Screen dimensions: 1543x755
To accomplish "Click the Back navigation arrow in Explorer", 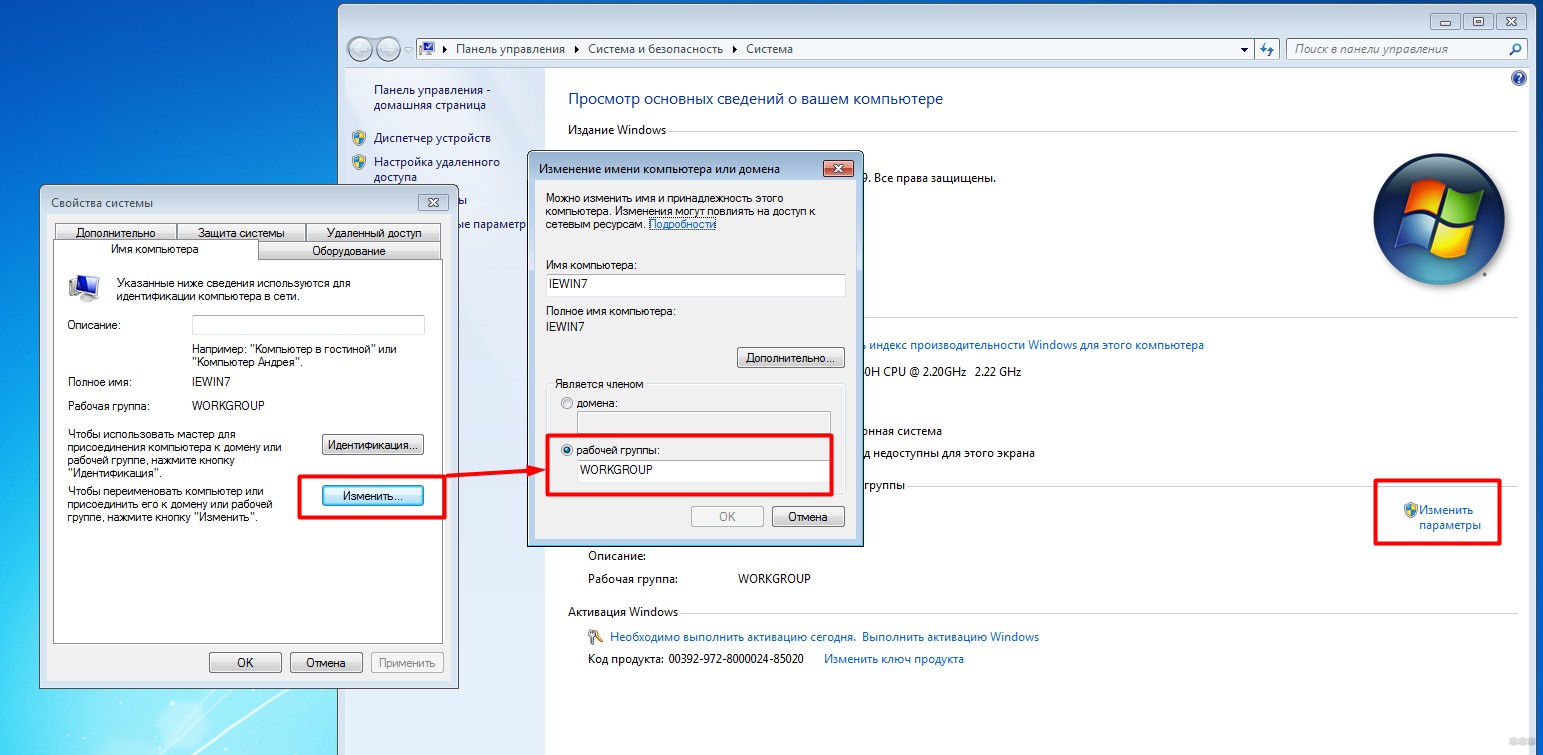I will pyautogui.click(x=360, y=49).
